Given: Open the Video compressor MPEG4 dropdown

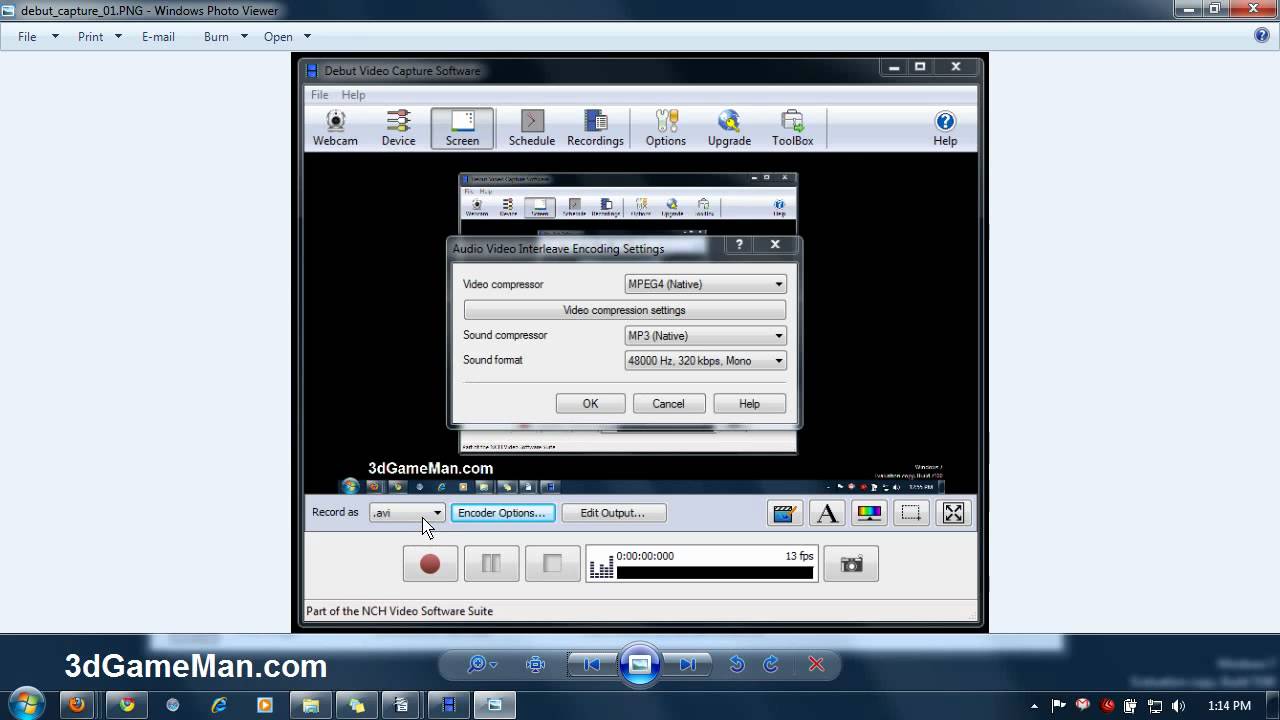Looking at the screenshot, I should [x=705, y=284].
